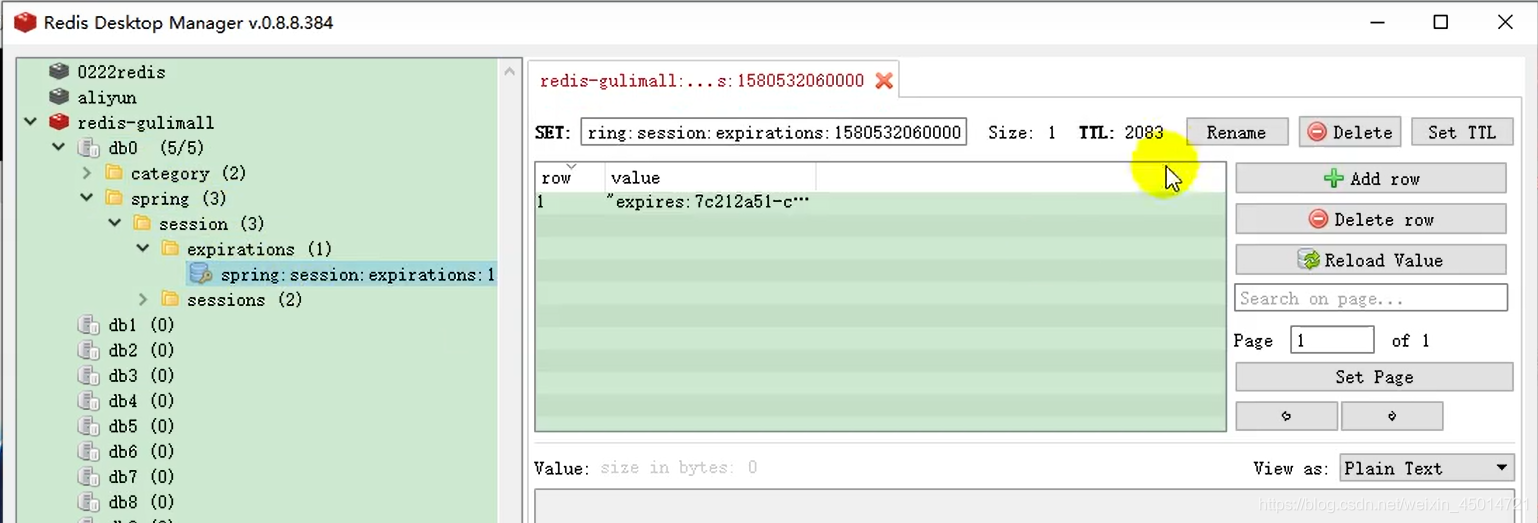This screenshot has height=523, width=1538.
Task: Click the sessions folder icon
Action: 170,299
